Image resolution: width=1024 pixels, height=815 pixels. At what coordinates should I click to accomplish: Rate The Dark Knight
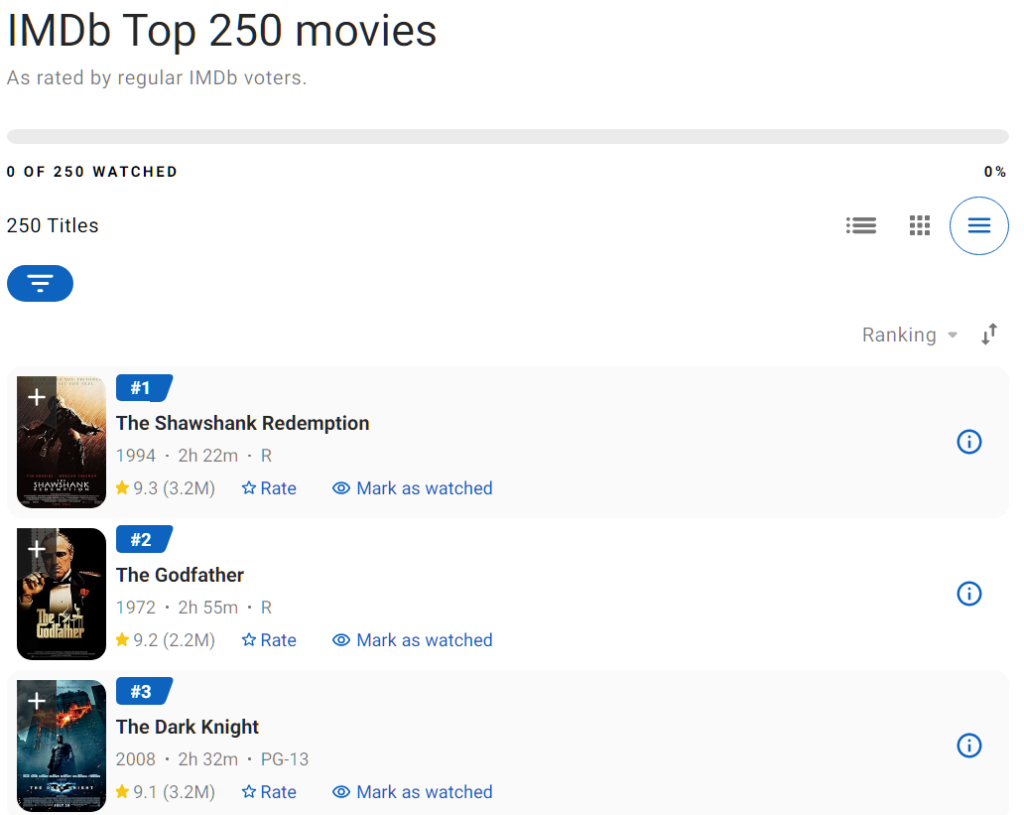(269, 792)
